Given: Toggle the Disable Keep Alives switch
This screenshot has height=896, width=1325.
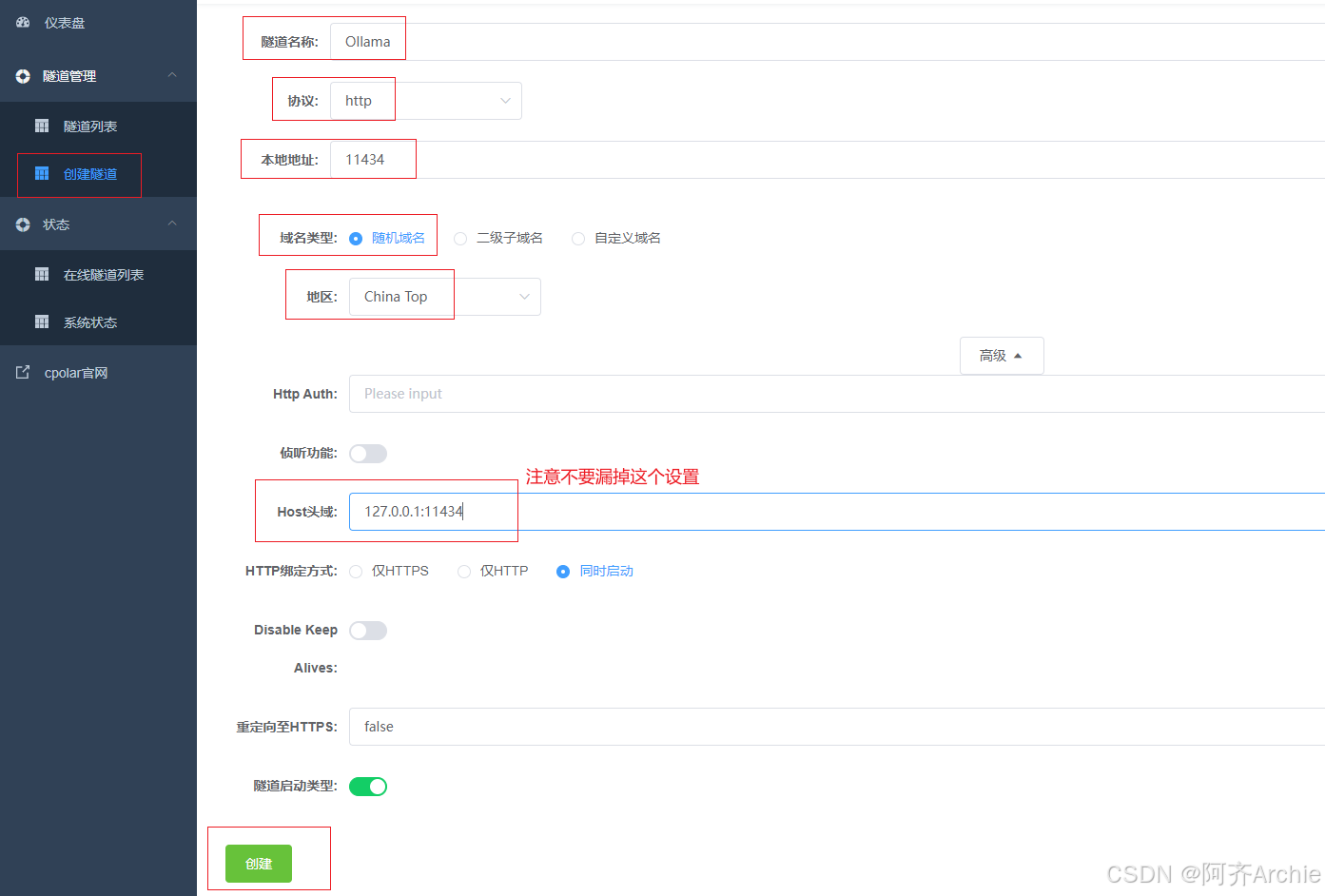Looking at the screenshot, I should 368,631.
